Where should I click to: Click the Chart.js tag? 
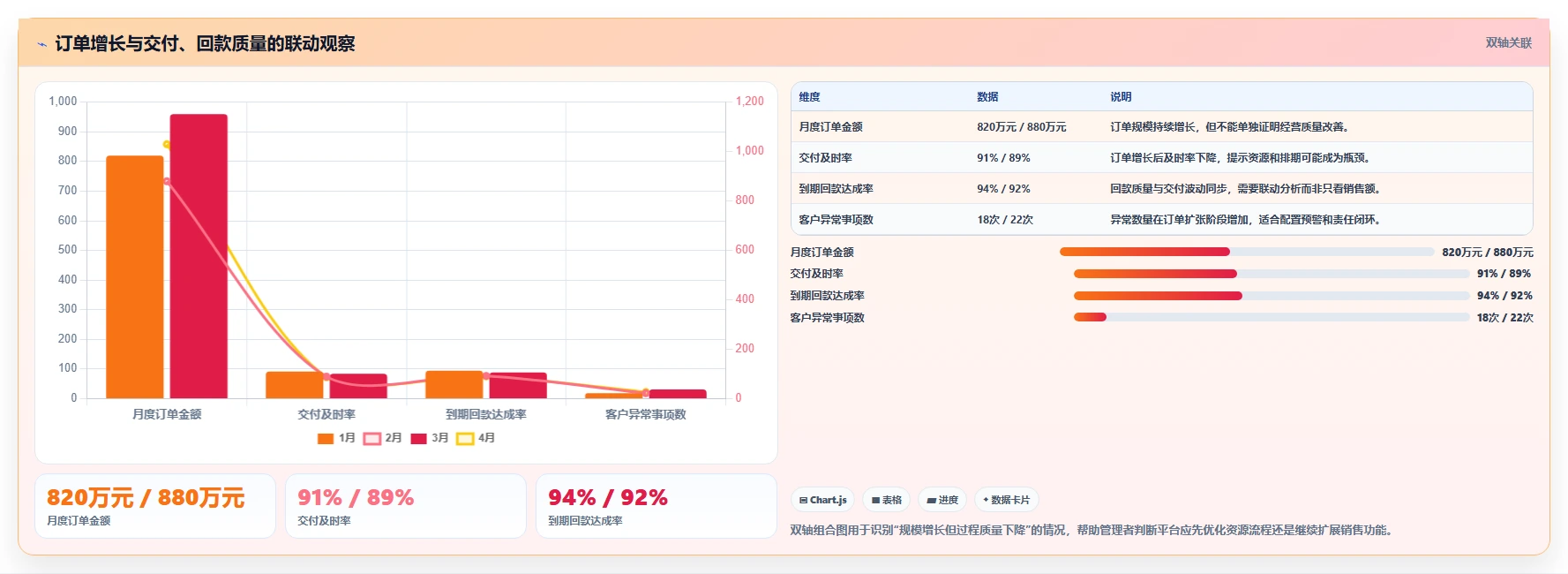pos(822,500)
